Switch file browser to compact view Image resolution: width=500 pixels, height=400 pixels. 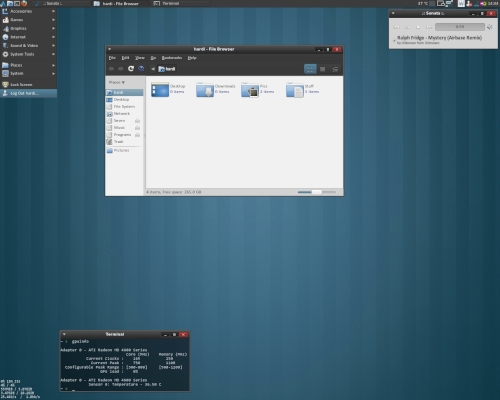point(335,69)
